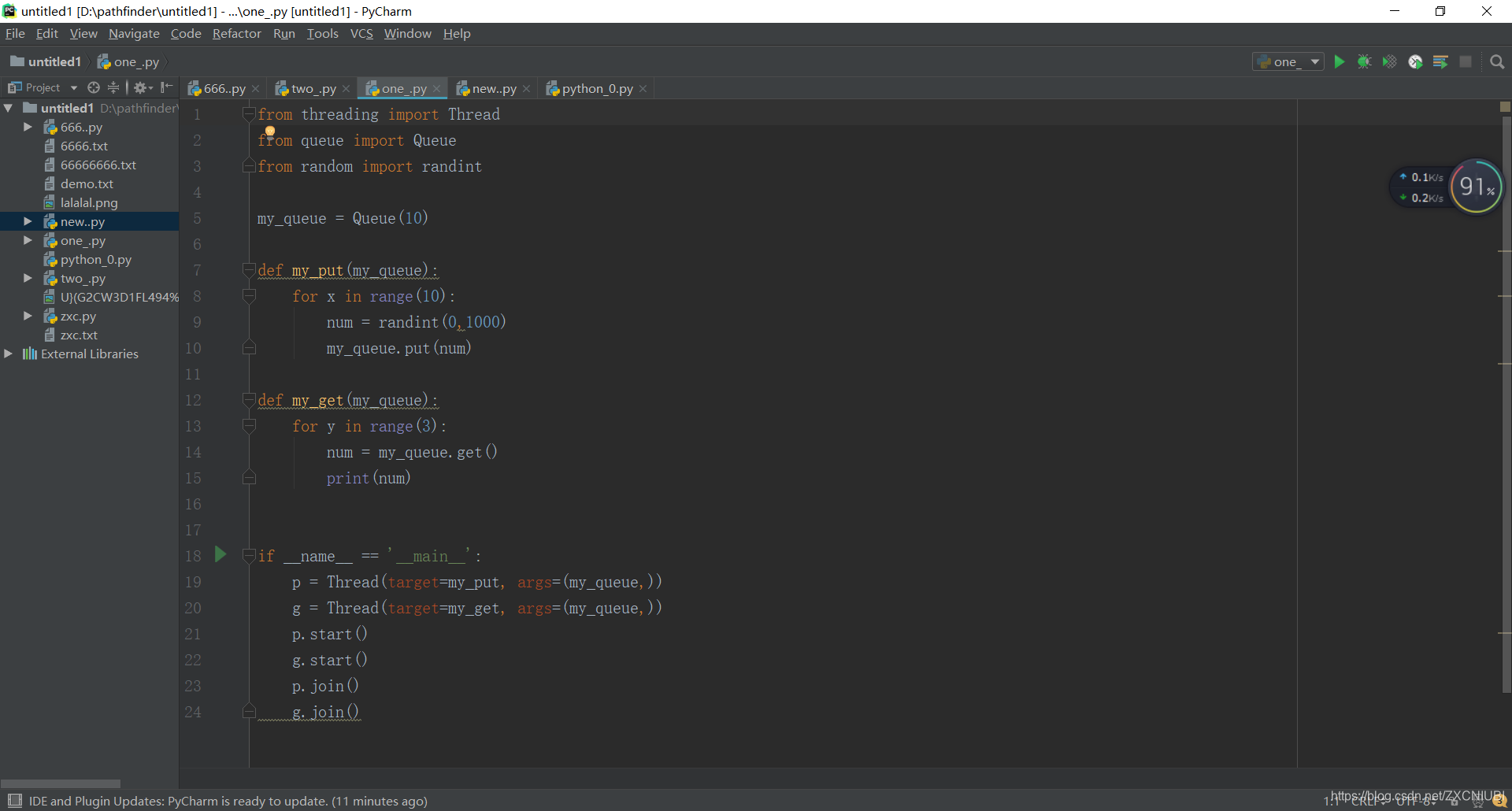
Task: Close the new..py editor tab
Action: 526,89
